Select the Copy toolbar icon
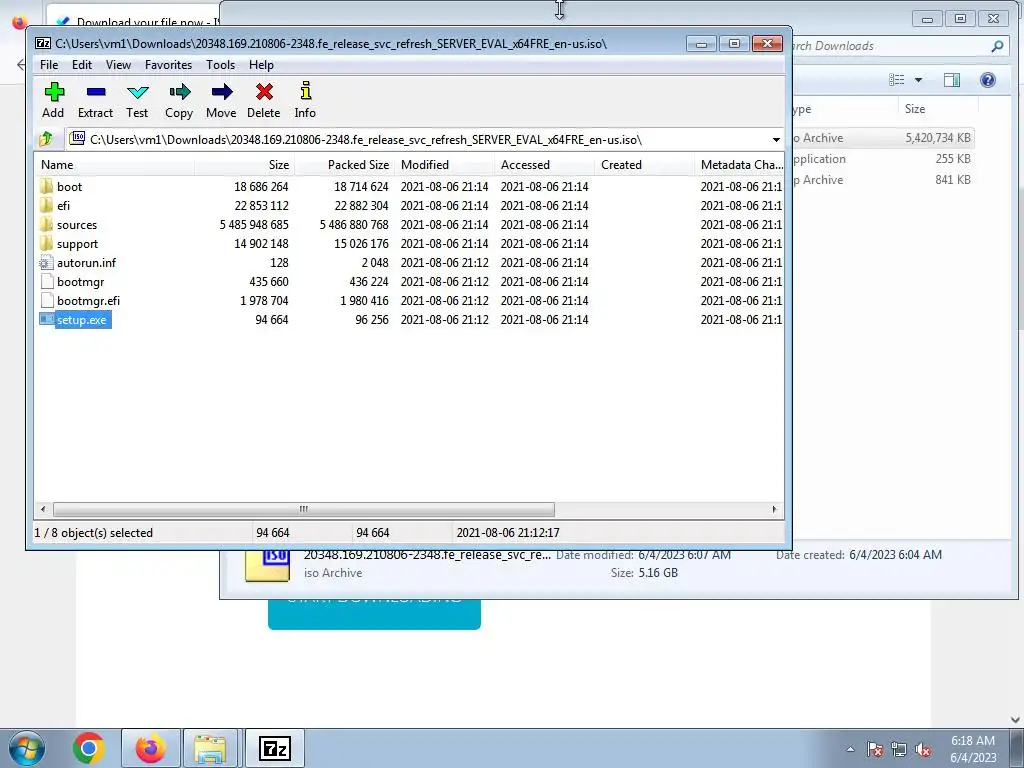The width and height of the screenshot is (1024, 768). [179, 91]
